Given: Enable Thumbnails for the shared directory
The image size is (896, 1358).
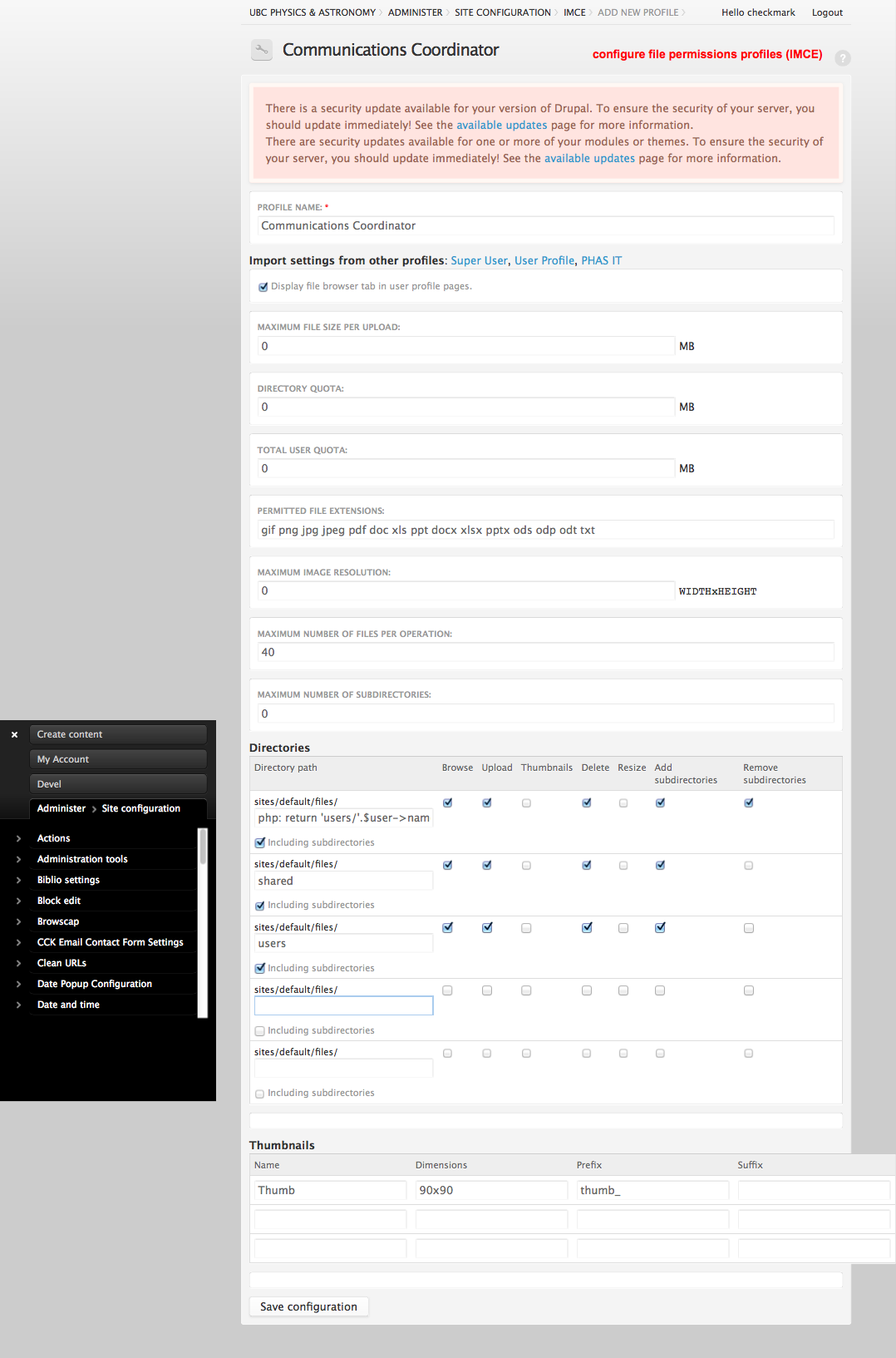Looking at the screenshot, I should click(x=526, y=866).
